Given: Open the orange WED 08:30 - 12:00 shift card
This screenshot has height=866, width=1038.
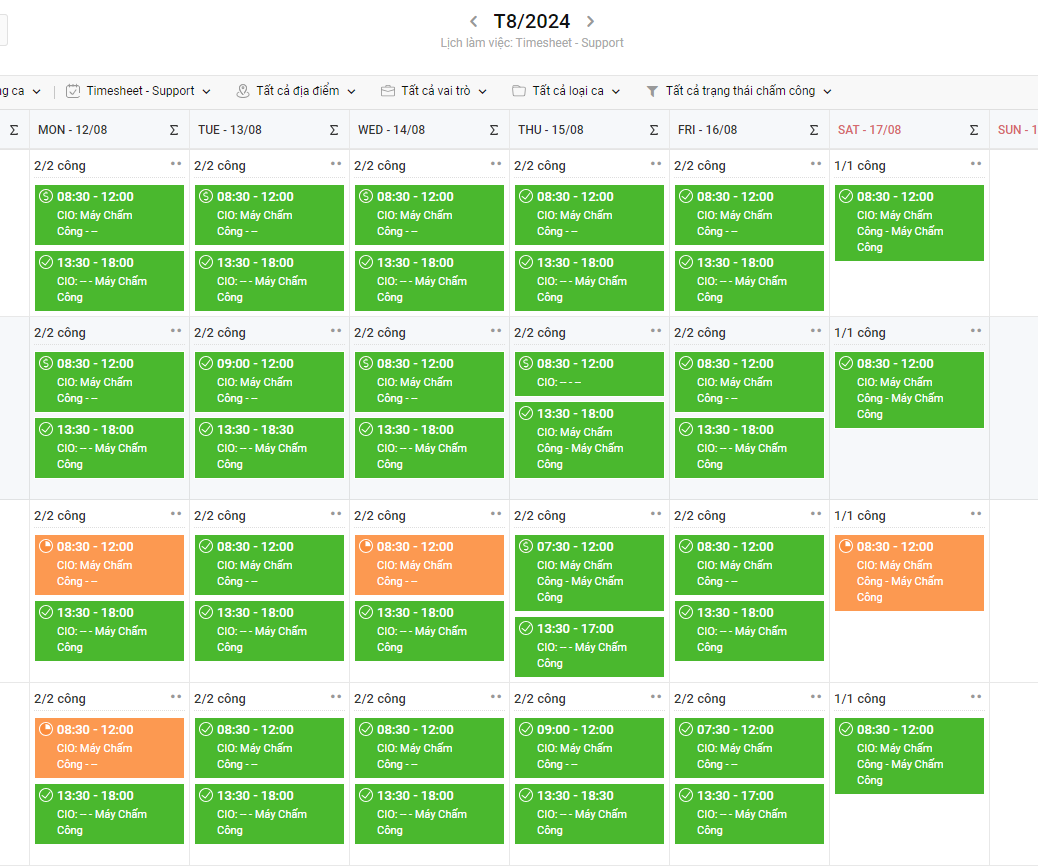Looking at the screenshot, I should pos(429,565).
